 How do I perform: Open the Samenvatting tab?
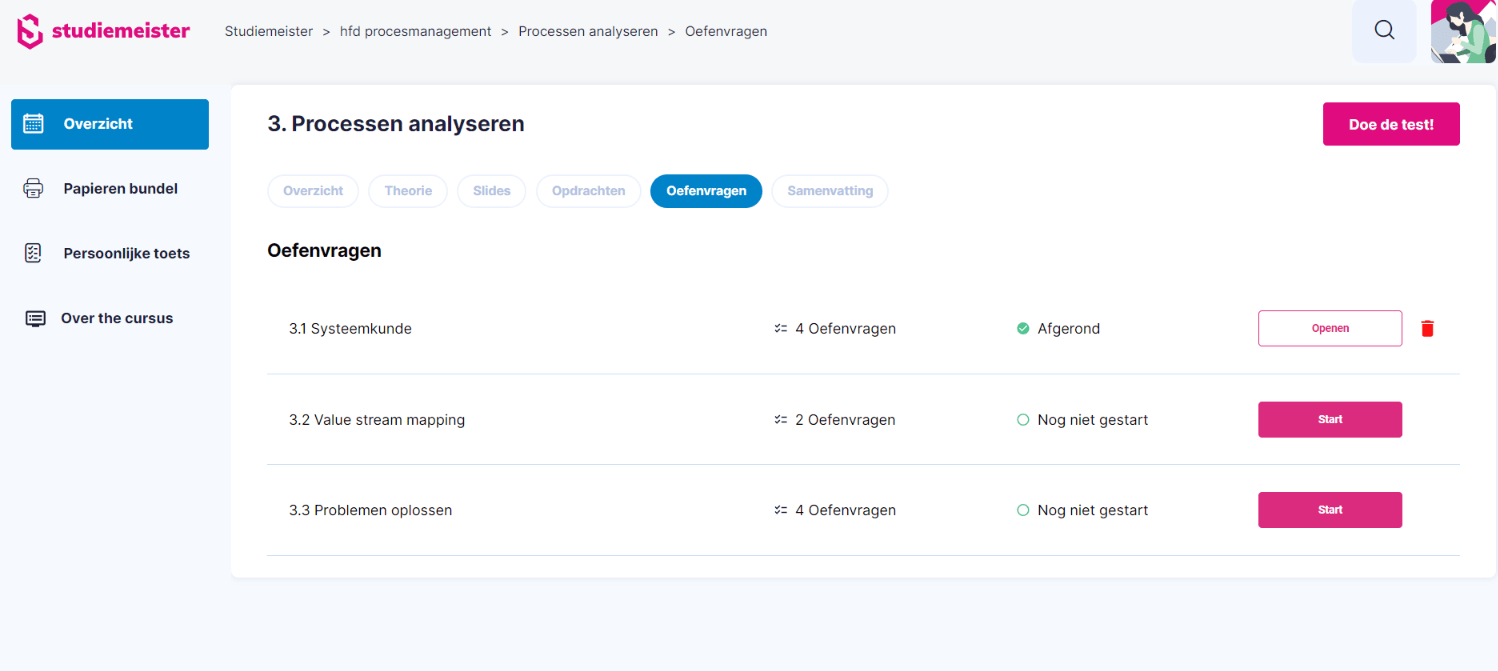(830, 191)
